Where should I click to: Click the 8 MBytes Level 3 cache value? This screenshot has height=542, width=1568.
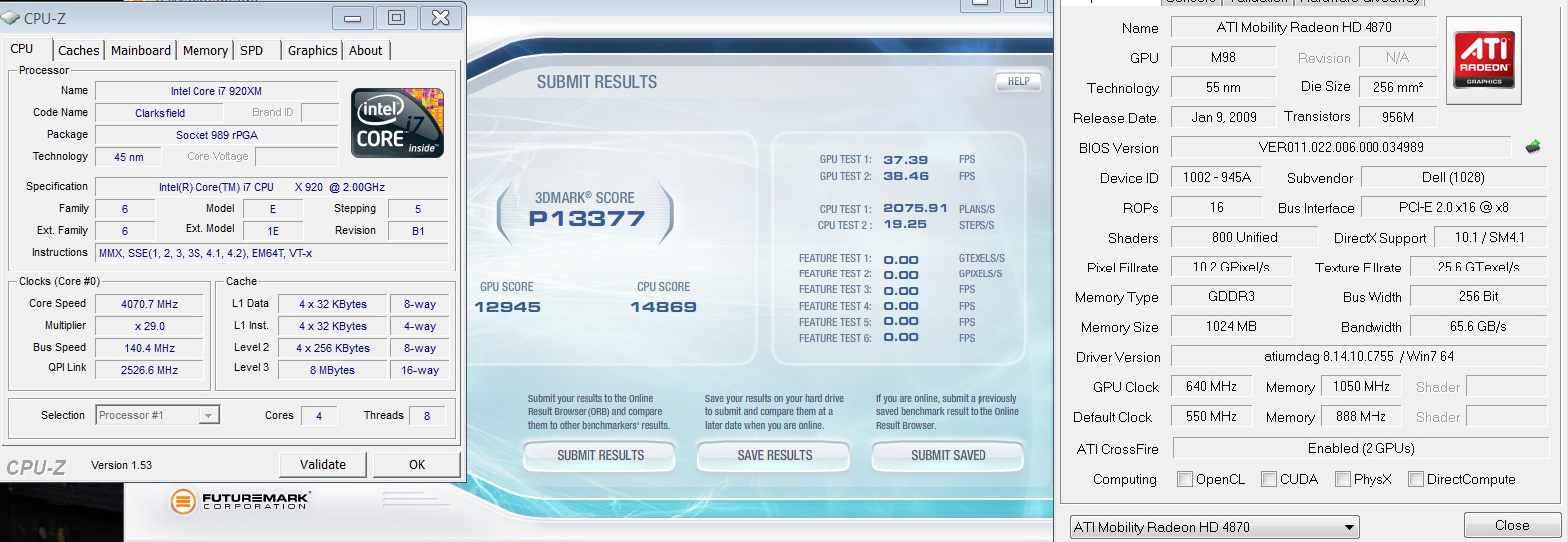pyautogui.click(x=332, y=370)
